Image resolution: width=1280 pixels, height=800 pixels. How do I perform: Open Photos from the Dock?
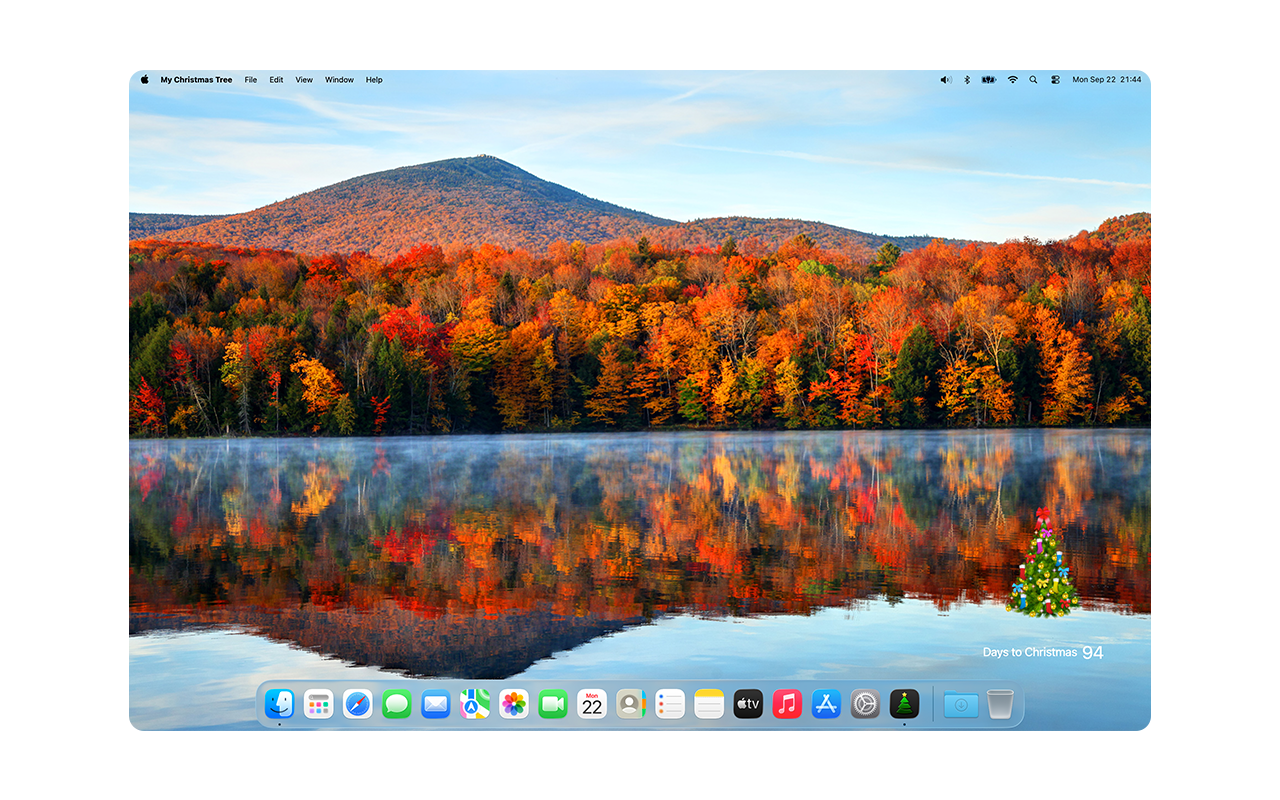(x=514, y=704)
